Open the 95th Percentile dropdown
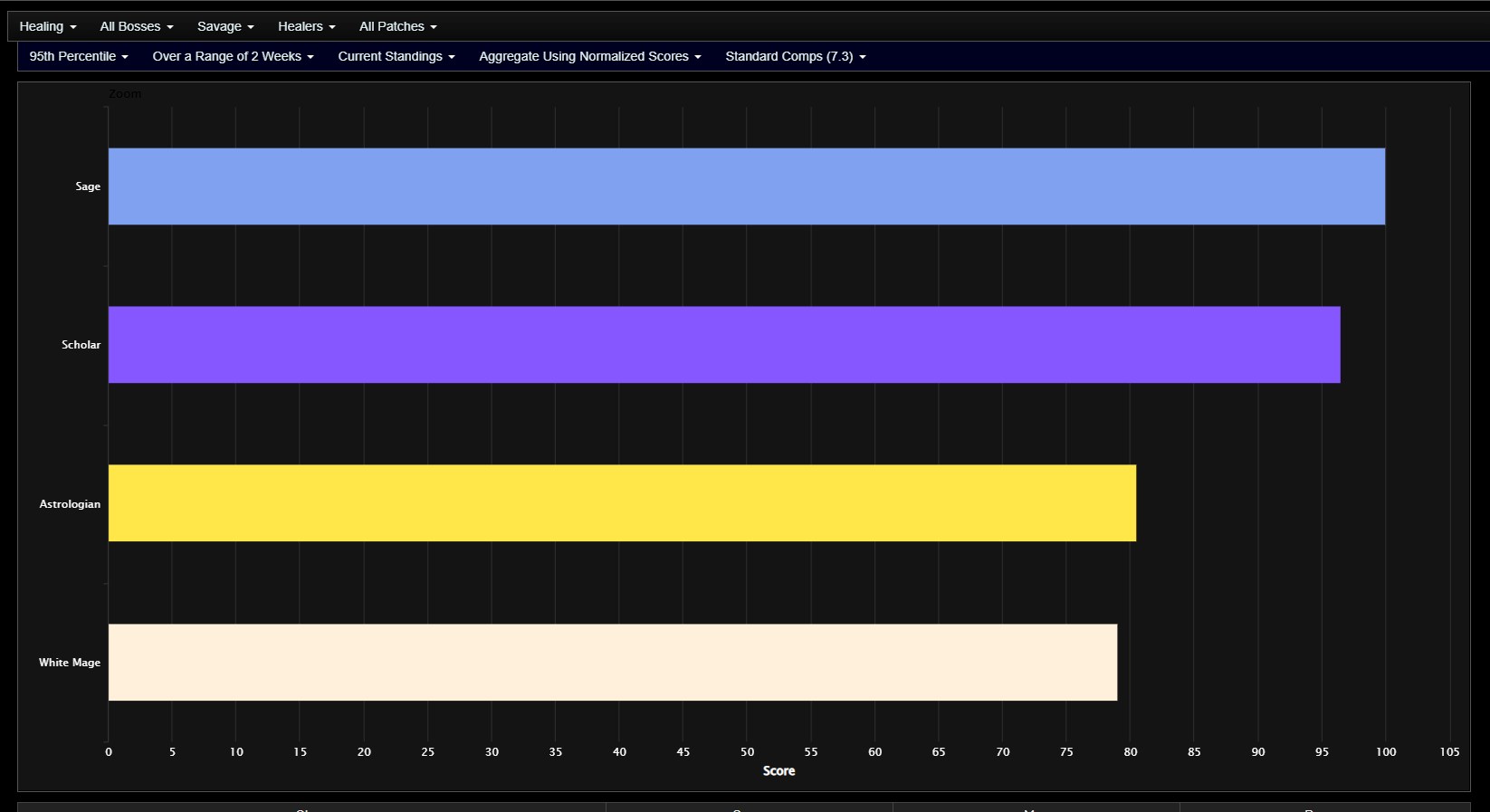Viewport: 1490px width, 812px height. point(79,56)
